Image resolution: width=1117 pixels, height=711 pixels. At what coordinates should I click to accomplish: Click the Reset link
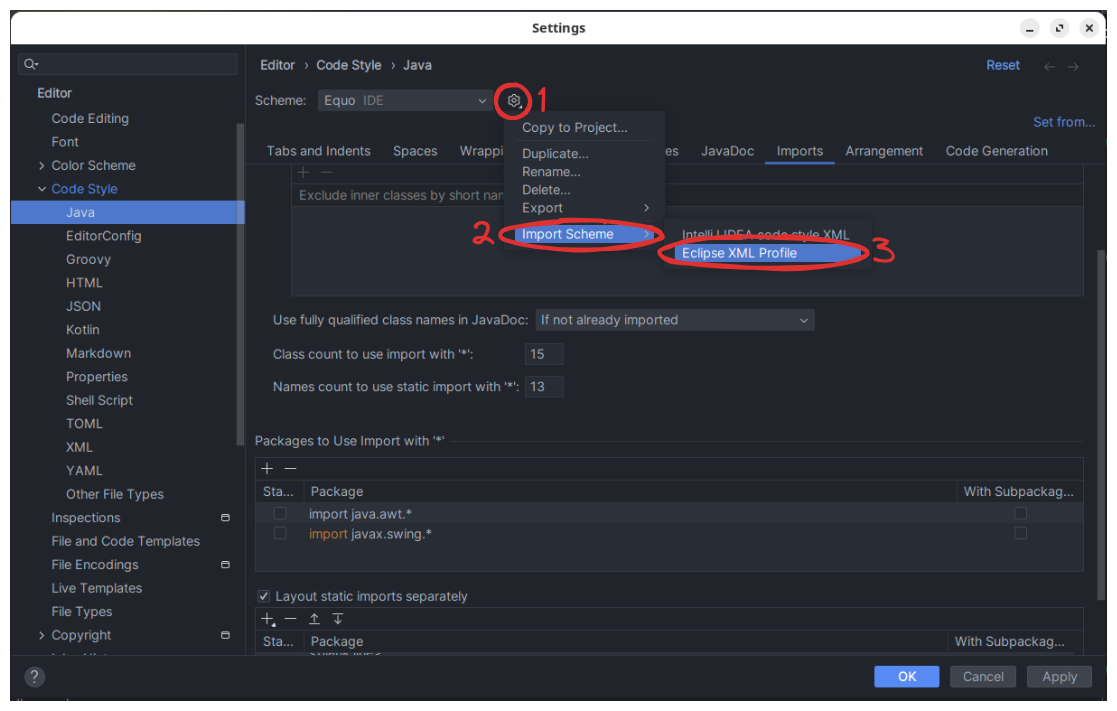click(1002, 66)
